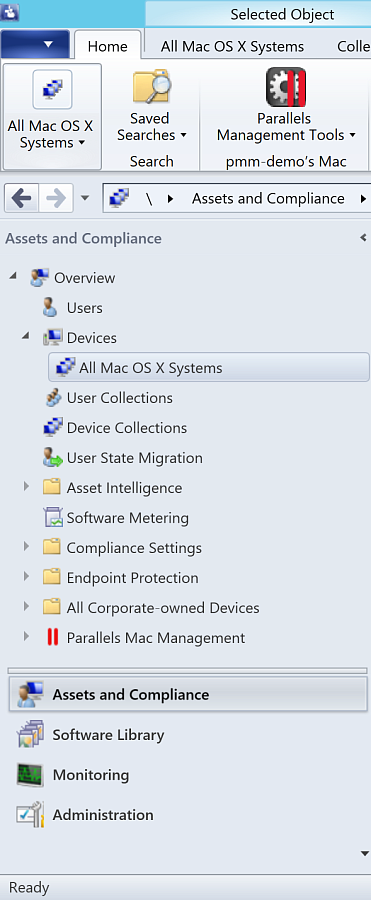
Task: Go forward with the right arrow button
Action: coord(56,199)
